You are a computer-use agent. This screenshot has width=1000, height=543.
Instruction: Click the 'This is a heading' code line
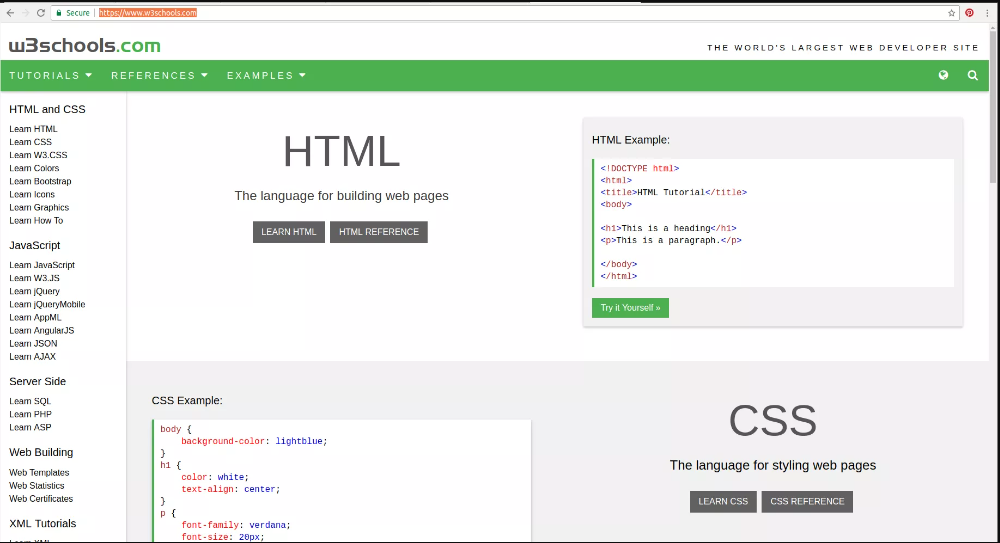point(668,228)
